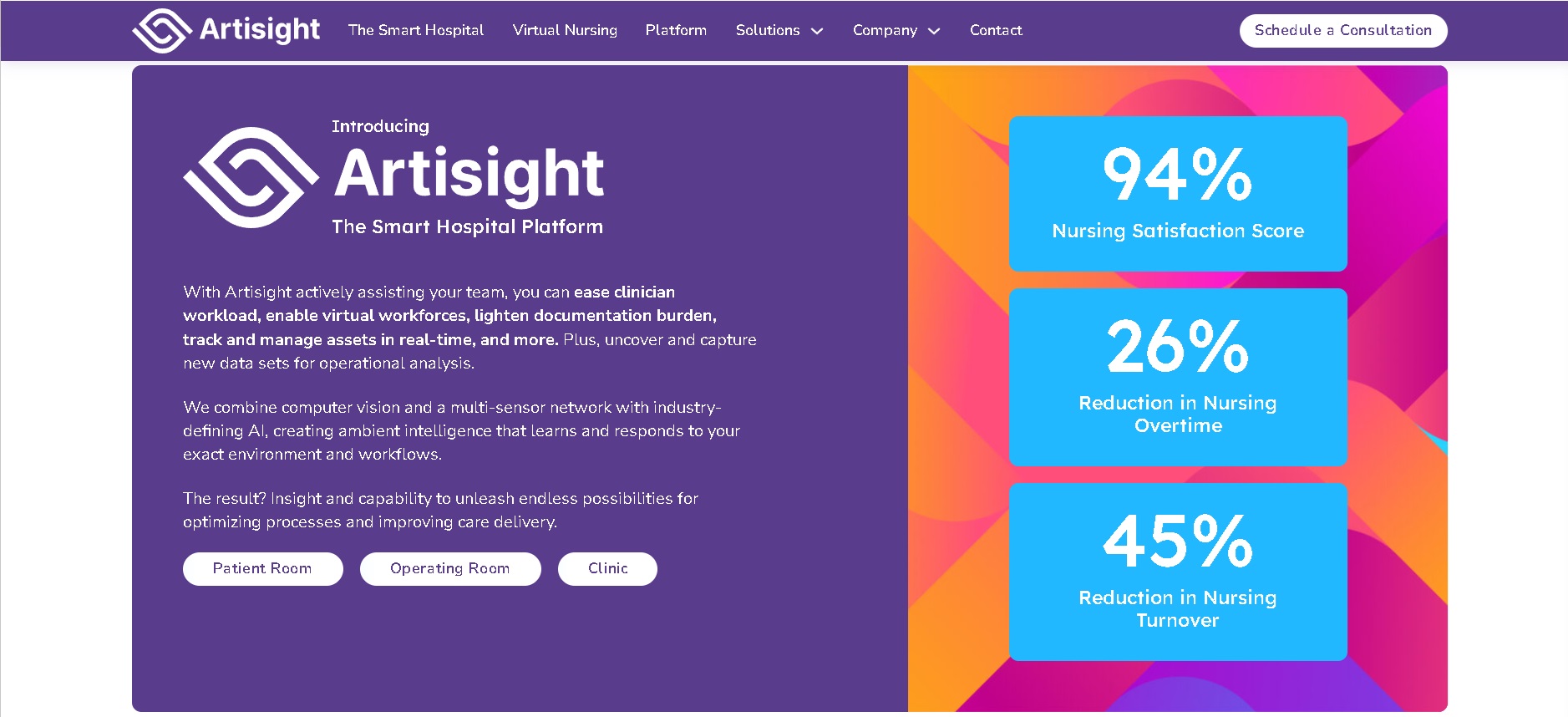Select the Patient Room button
This screenshot has width=1568, height=717.
(262, 569)
